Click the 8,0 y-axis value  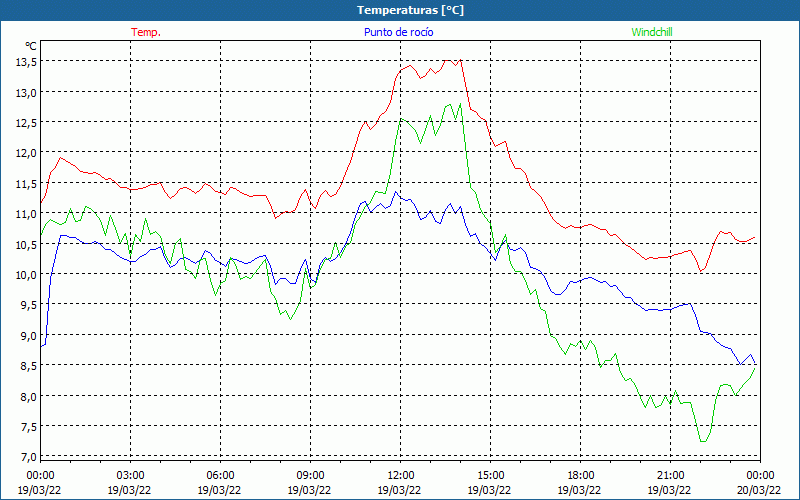point(28,396)
